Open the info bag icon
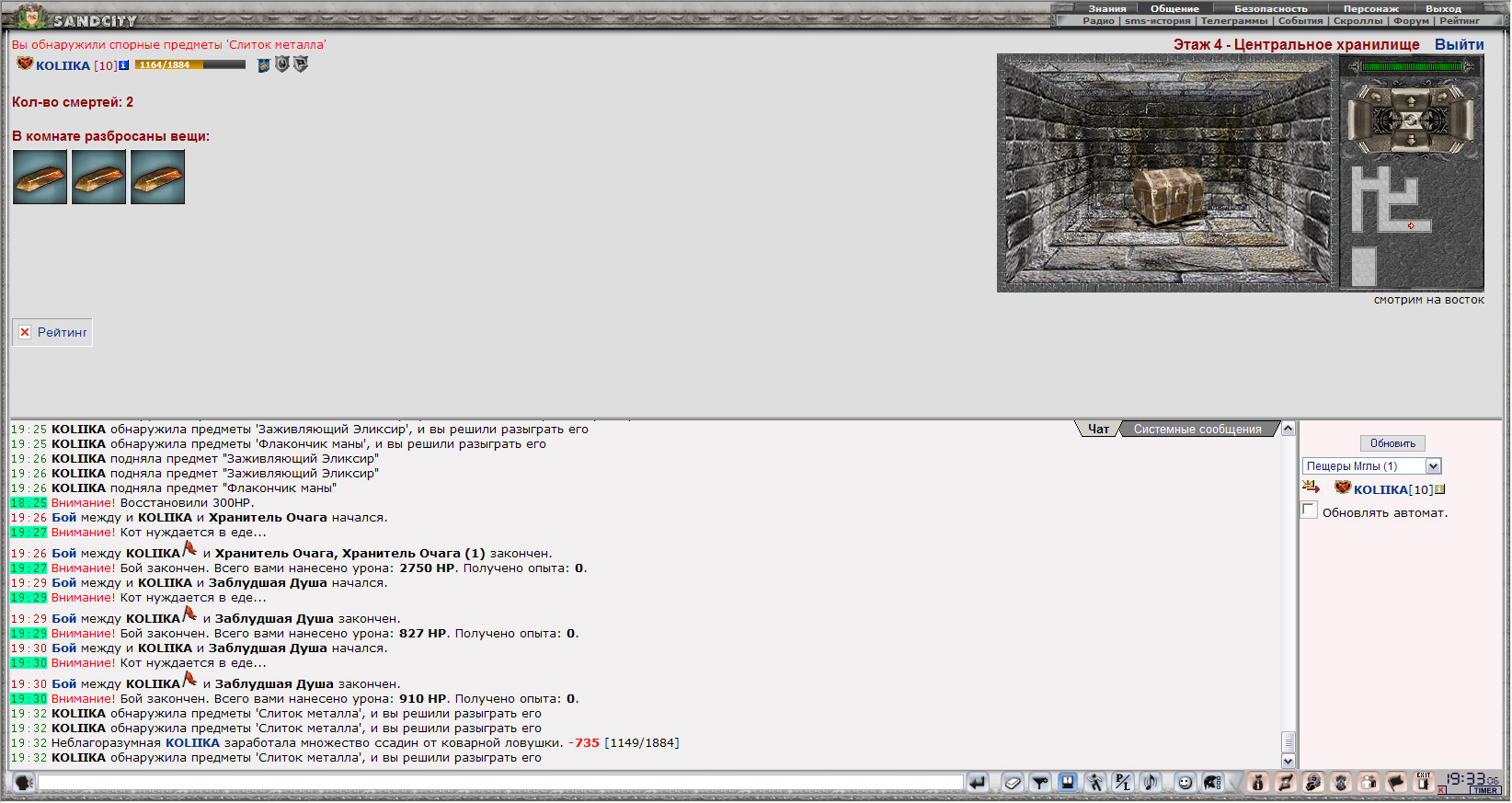 (x=1258, y=783)
